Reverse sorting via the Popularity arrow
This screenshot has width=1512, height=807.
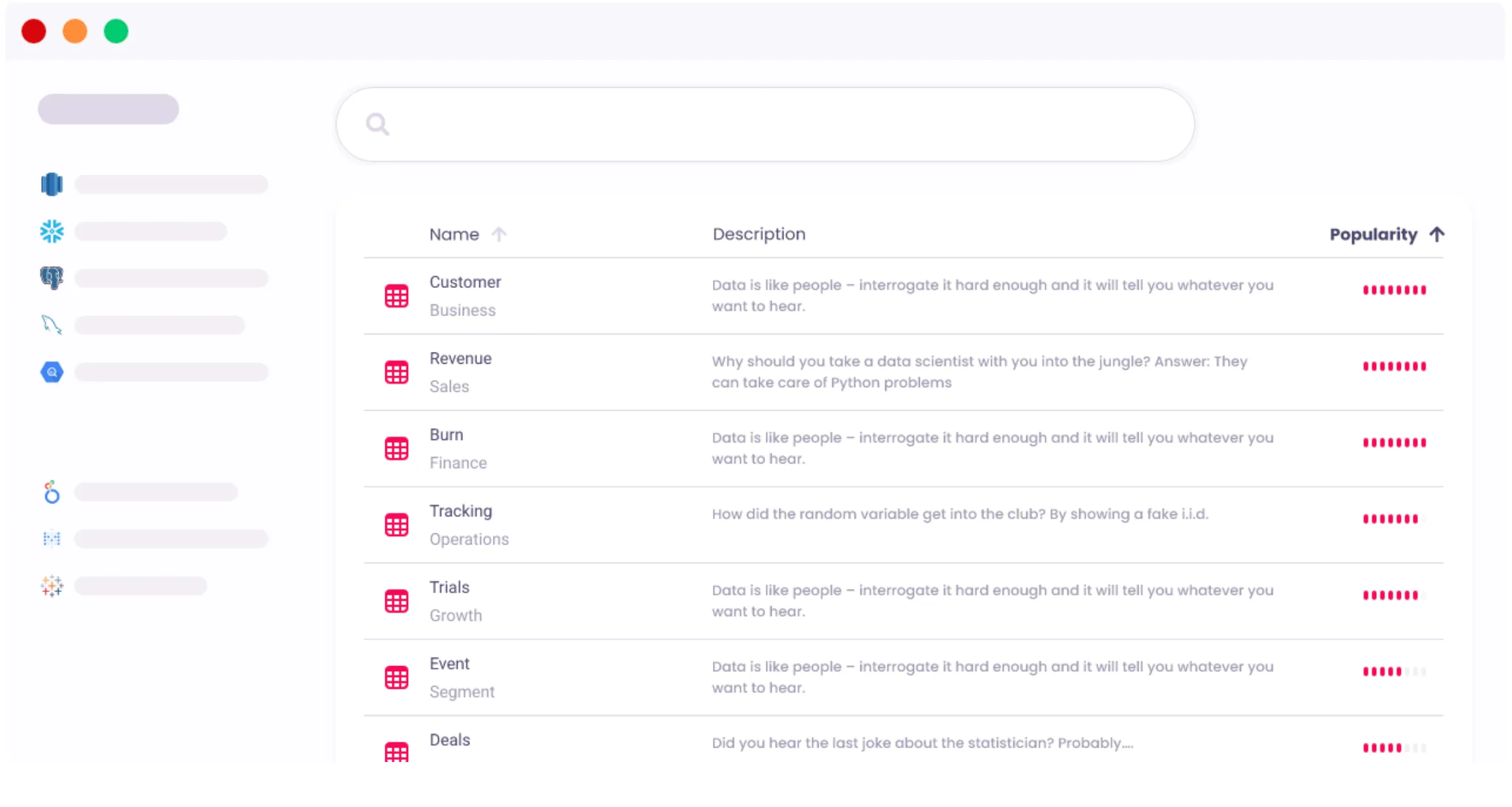[x=1436, y=234]
